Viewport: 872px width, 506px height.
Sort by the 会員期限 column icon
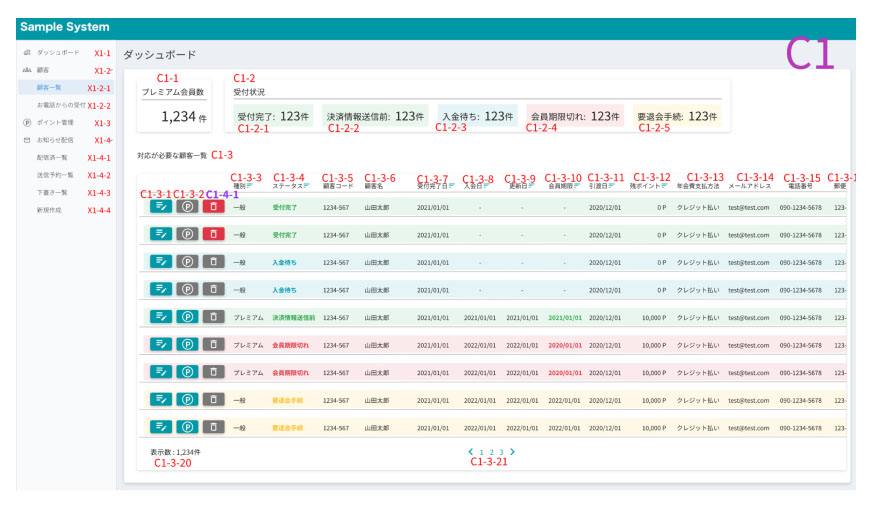coord(577,186)
